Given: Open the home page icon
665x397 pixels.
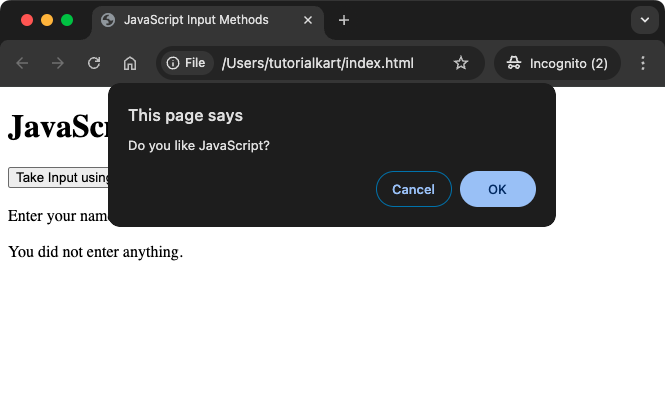Looking at the screenshot, I should [x=130, y=63].
